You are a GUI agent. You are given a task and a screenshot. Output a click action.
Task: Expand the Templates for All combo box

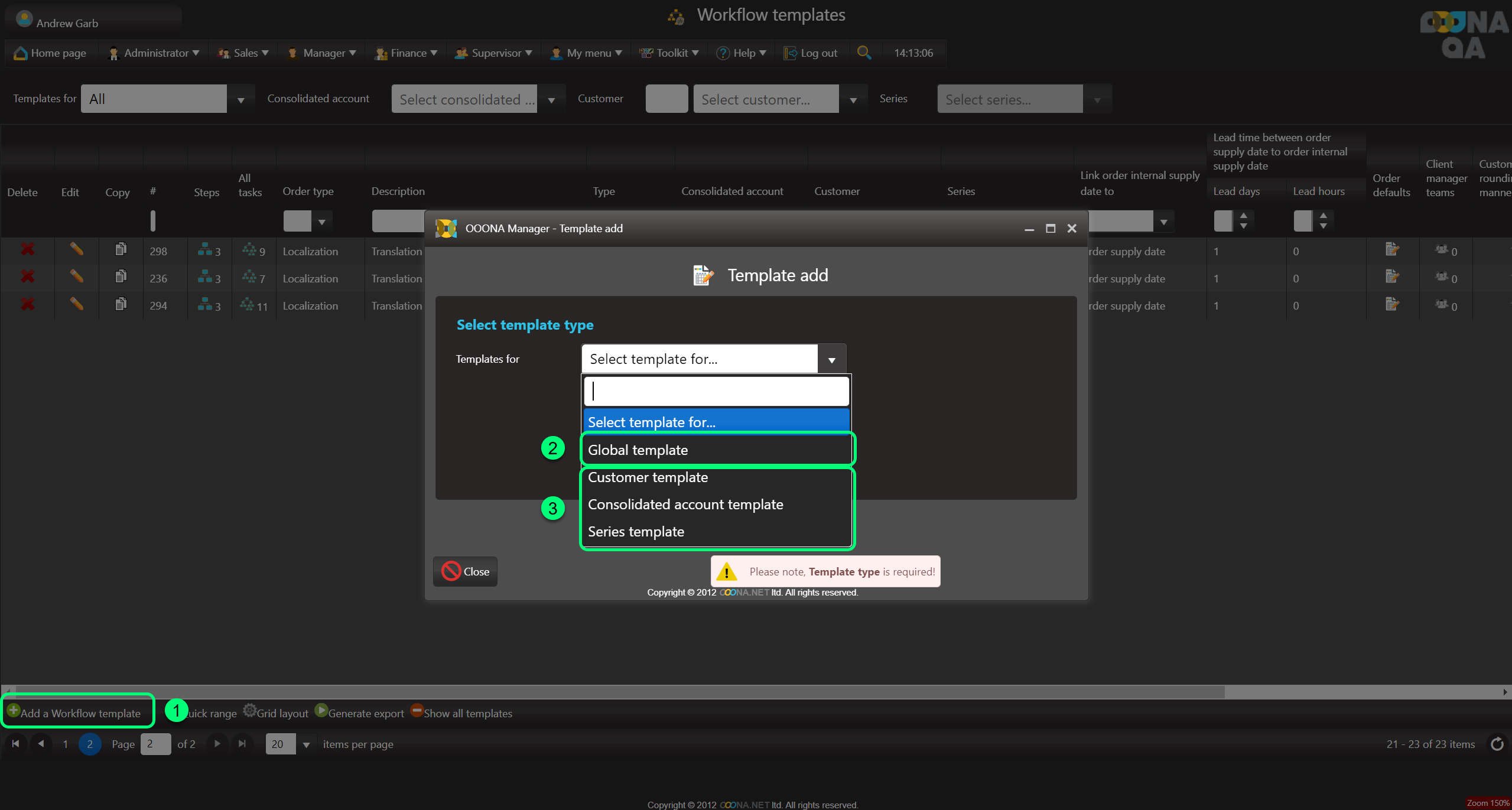click(x=240, y=100)
